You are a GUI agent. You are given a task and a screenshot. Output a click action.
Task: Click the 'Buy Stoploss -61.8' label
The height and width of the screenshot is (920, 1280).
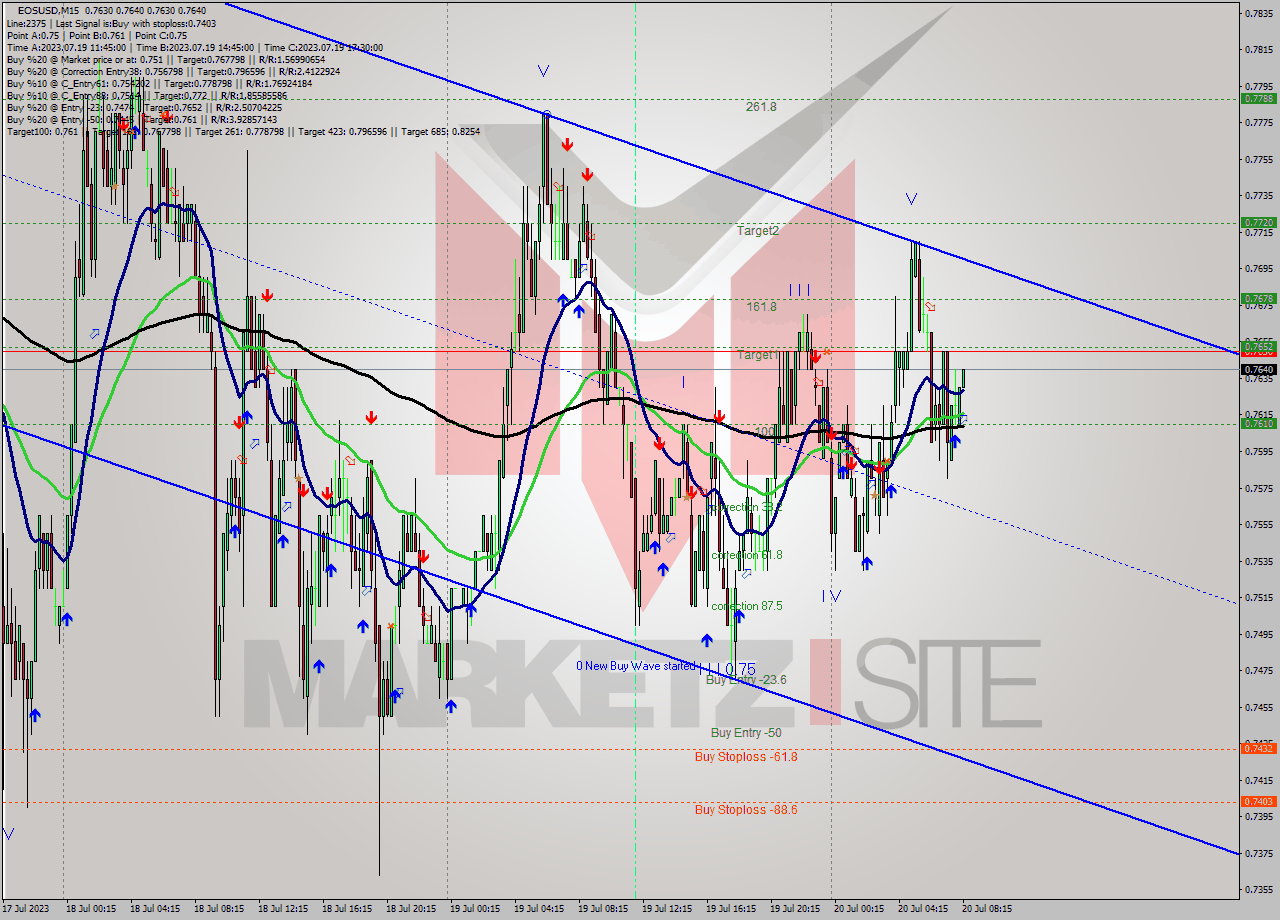click(x=746, y=757)
